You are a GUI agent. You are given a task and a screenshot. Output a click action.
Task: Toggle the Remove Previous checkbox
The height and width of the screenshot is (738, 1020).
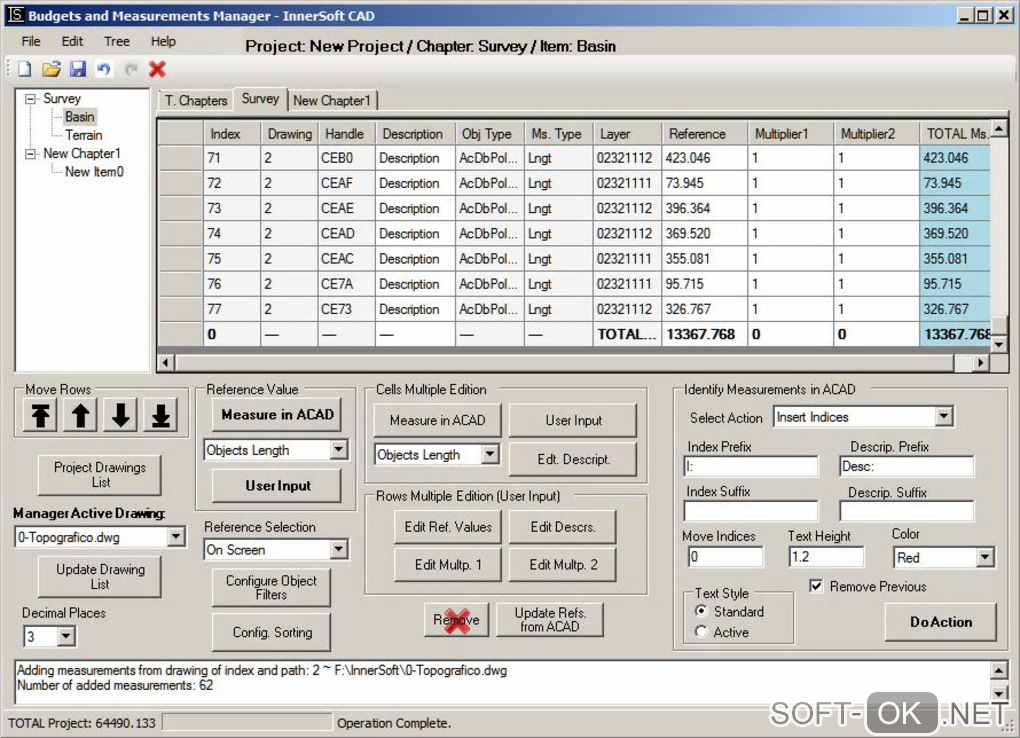(x=816, y=586)
